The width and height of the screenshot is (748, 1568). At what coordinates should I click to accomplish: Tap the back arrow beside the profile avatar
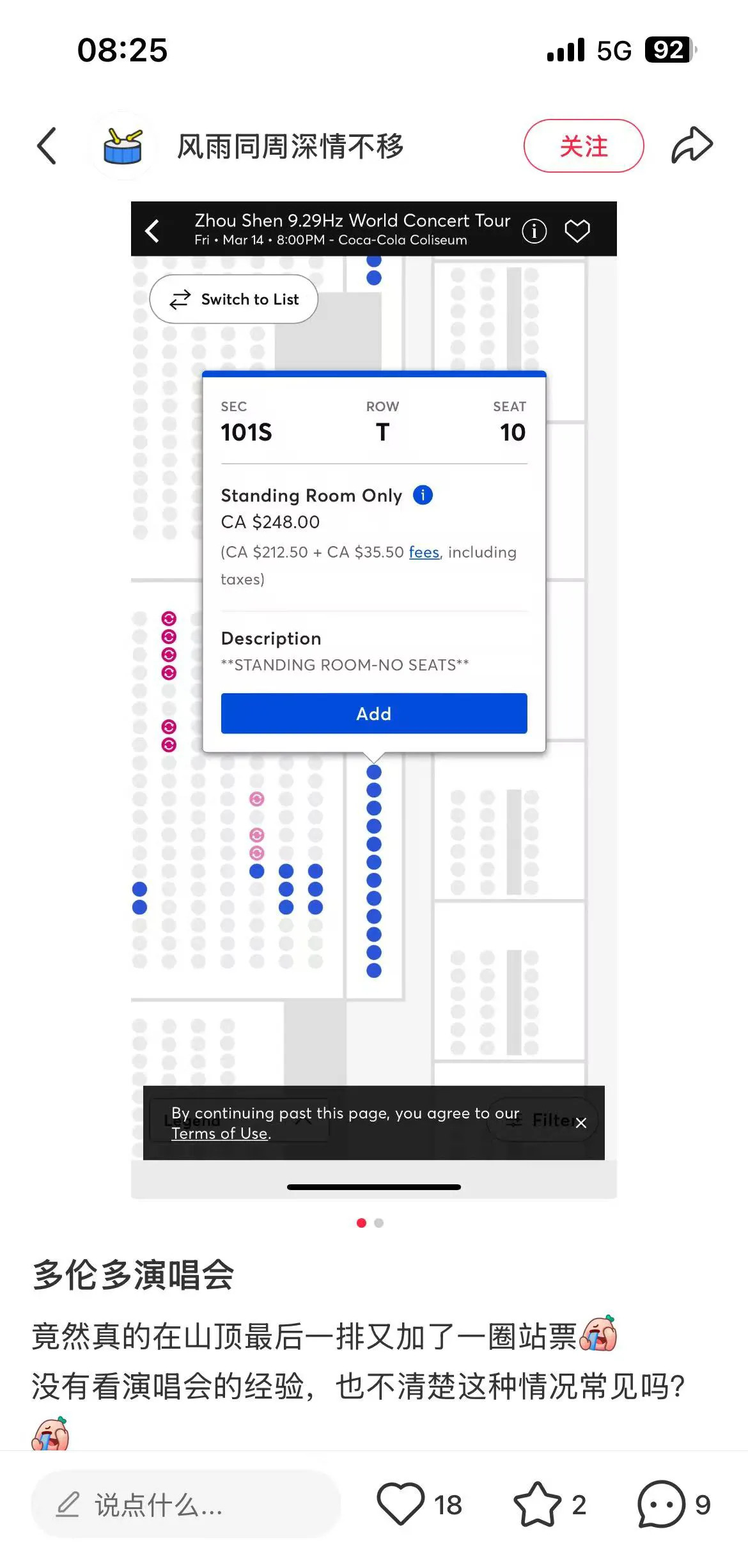point(47,146)
